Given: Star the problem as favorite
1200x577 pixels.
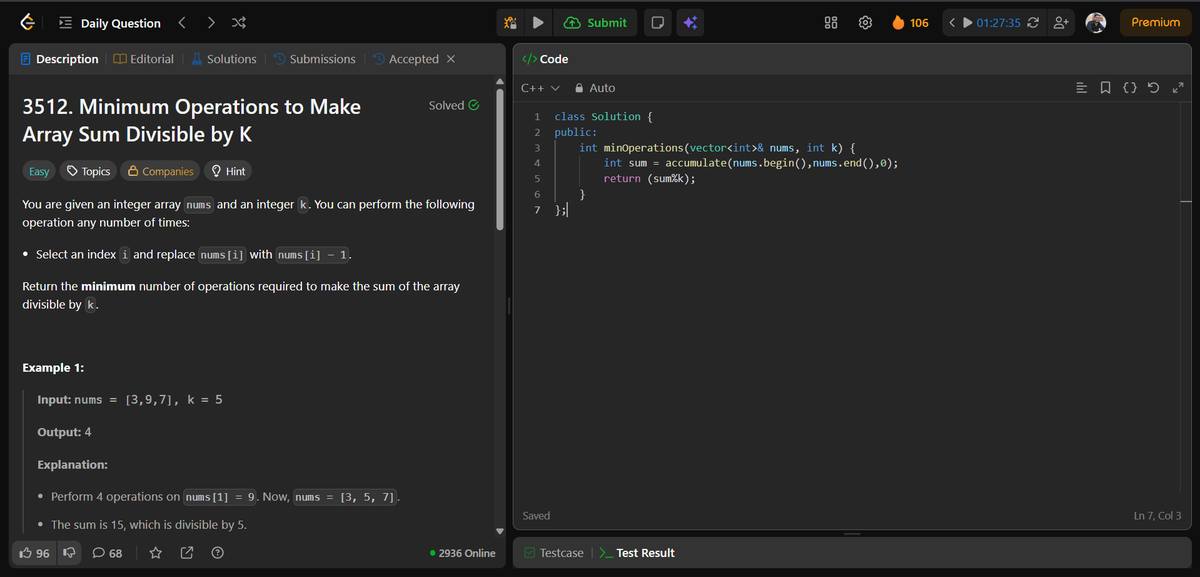Looking at the screenshot, I should (156, 553).
